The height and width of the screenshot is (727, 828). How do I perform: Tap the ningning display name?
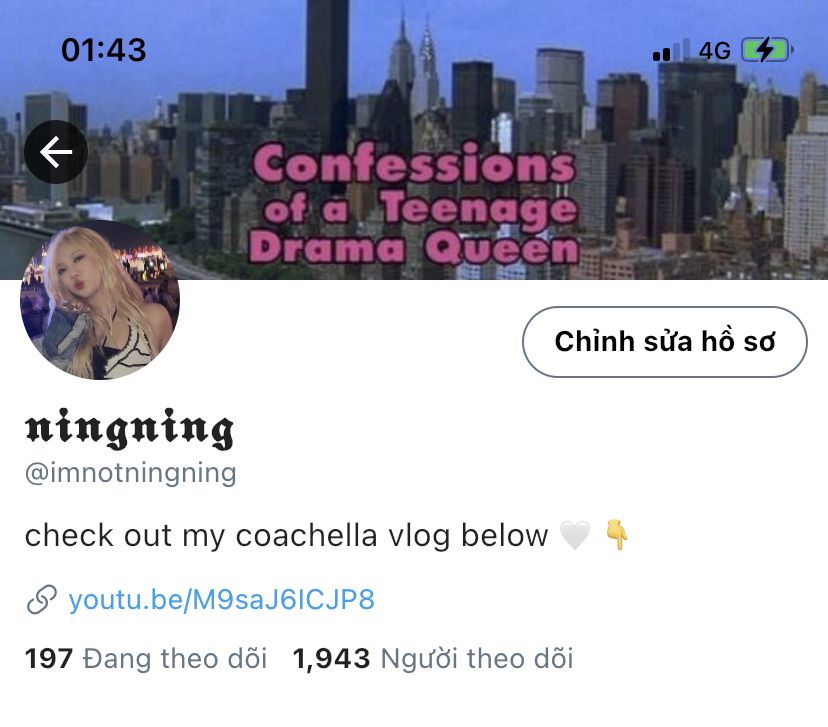pyautogui.click(x=129, y=428)
